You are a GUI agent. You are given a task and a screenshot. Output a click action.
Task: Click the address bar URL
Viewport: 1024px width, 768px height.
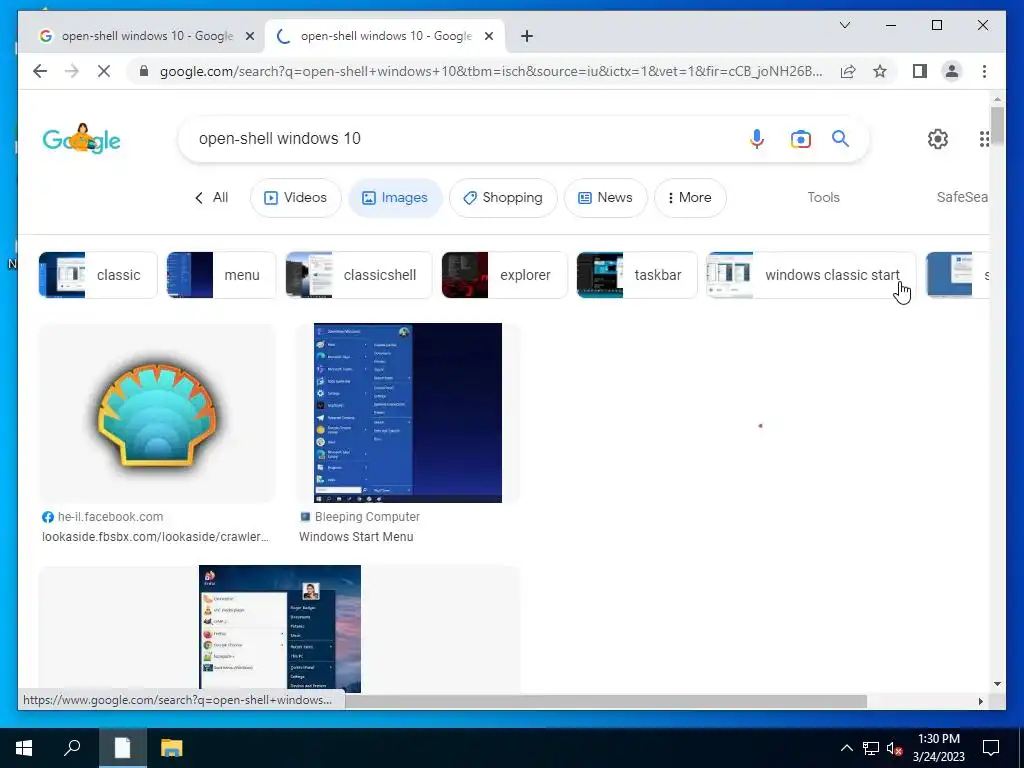(x=491, y=71)
